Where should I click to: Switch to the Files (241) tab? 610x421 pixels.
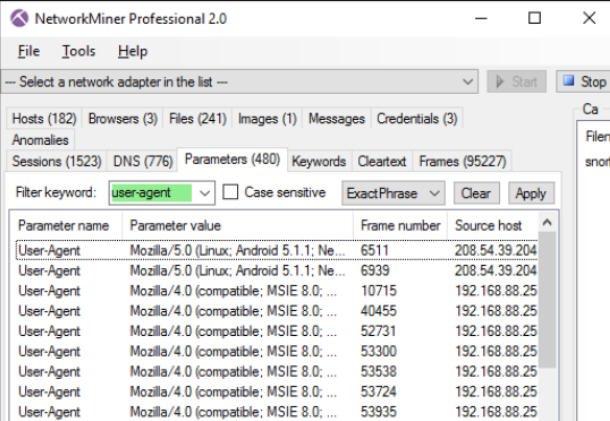[198, 119]
